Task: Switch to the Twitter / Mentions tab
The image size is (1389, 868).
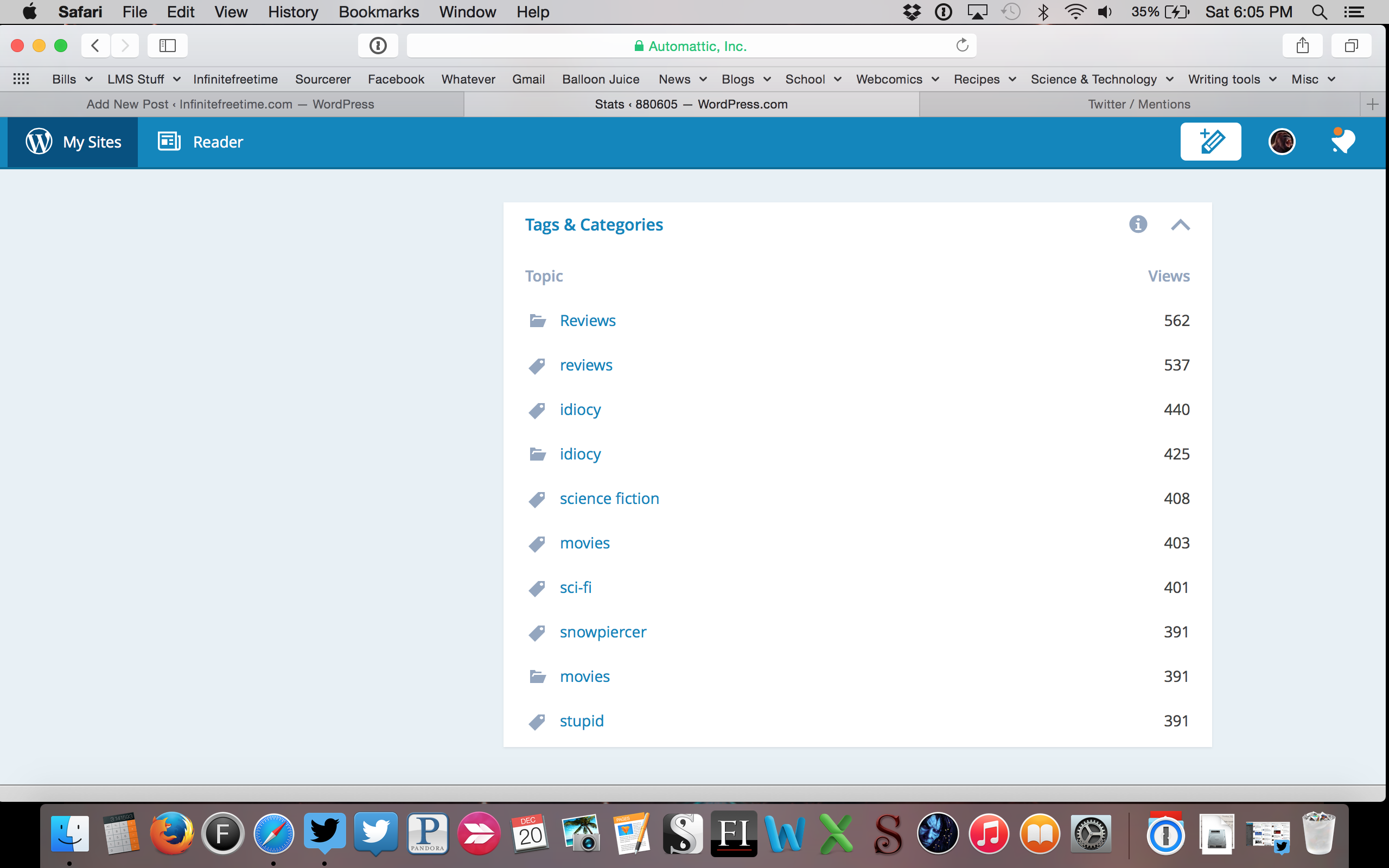Action: tap(1139, 105)
